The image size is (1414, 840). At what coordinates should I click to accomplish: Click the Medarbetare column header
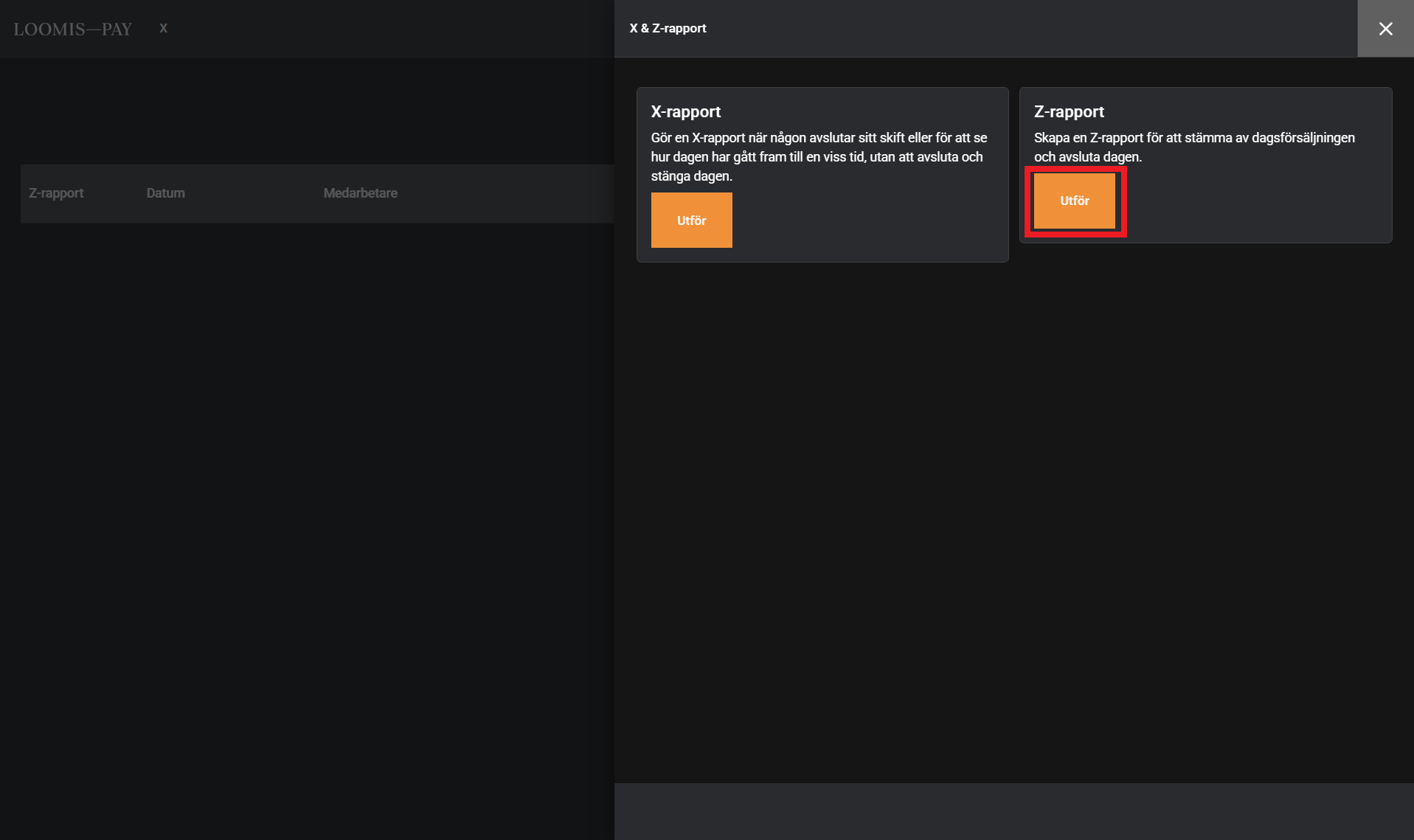point(360,193)
